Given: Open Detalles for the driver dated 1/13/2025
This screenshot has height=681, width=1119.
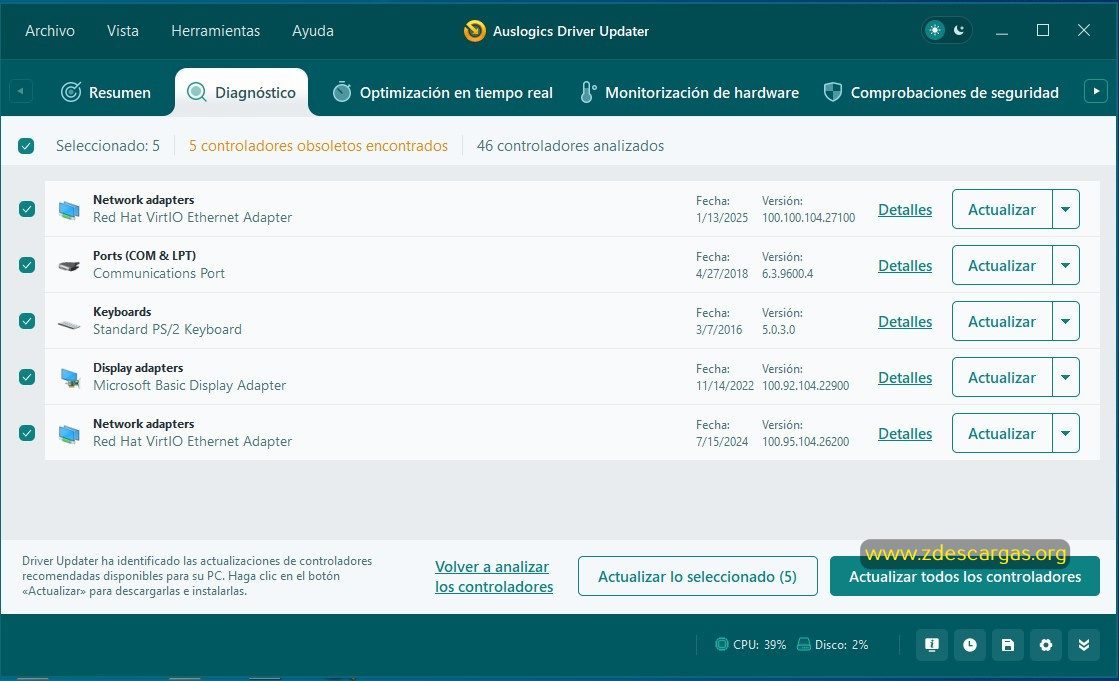Looking at the screenshot, I should coord(905,210).
